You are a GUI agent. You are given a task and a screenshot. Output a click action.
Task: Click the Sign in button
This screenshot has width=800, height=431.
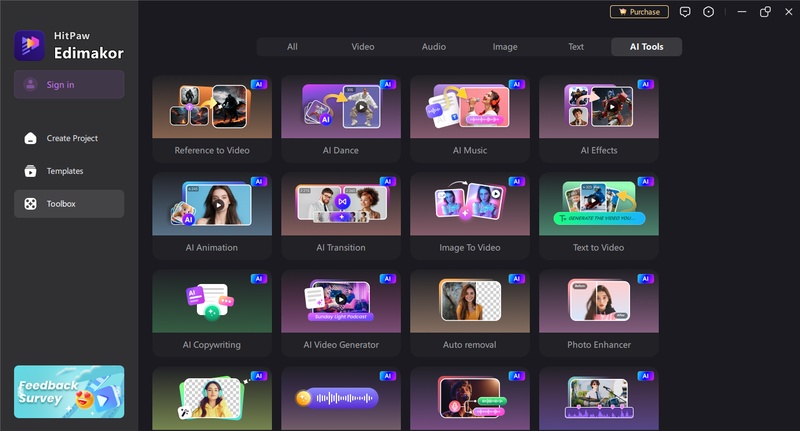(x=69, y=84)
